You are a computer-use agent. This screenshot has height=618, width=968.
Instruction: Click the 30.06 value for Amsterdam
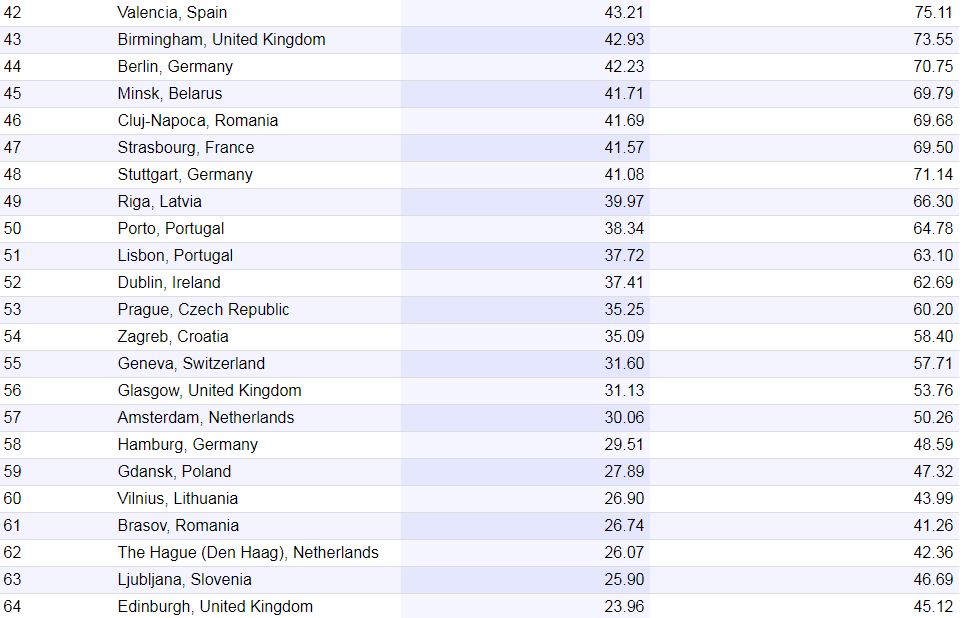click(x=624, y=418)
